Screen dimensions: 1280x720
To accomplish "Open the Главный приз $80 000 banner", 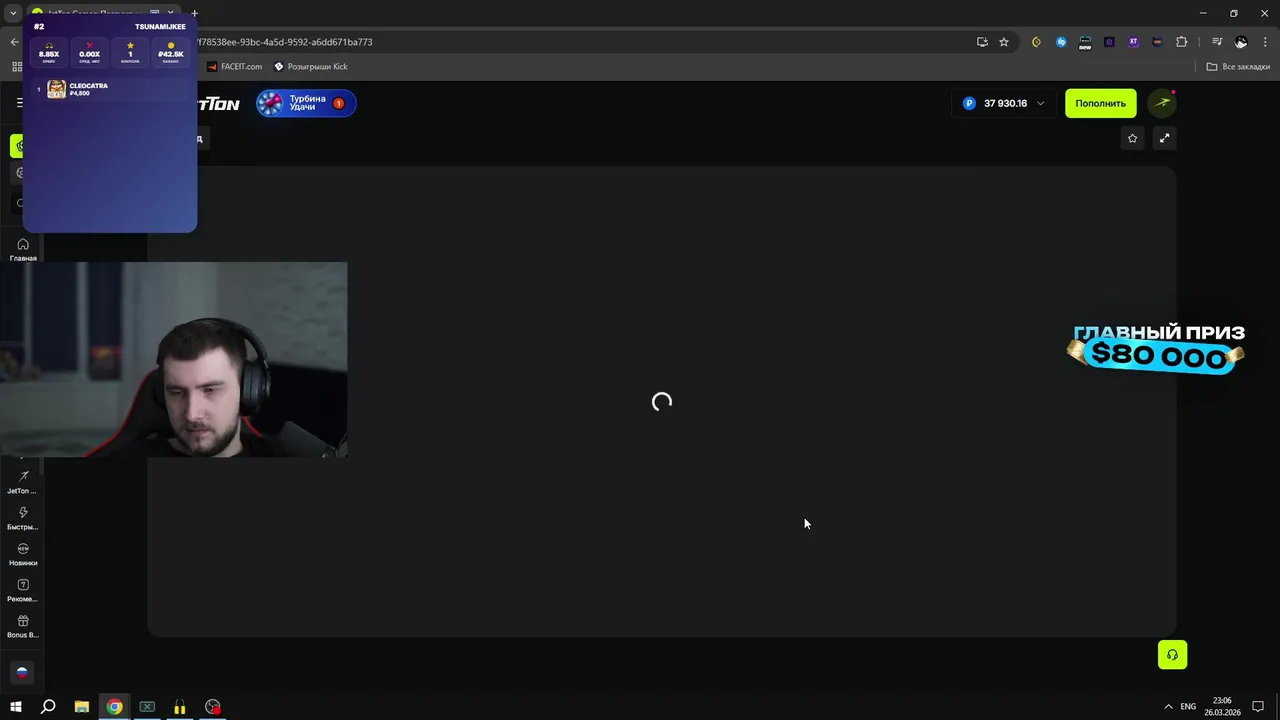I will 1157,347.
